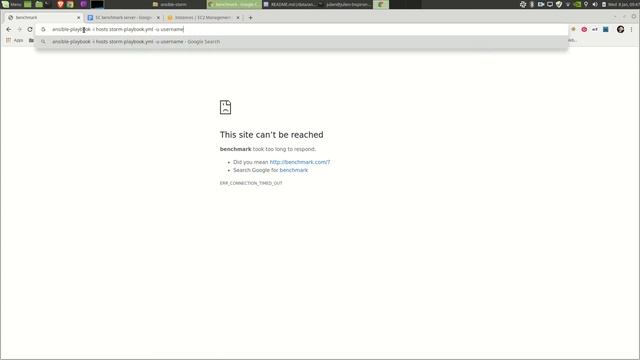Viewport: 640px width, 360px height.
Task: Select the benchmark Chrome taskbar window
Action: 234,4
